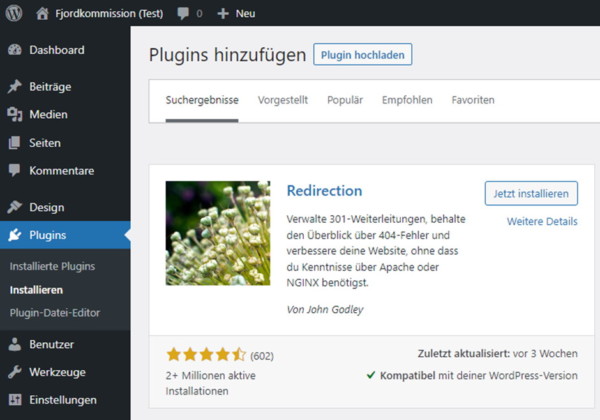The height and width of the screenshot is (420, 600).
Task: Open Weitere Details link
Action: click(542, 221)
